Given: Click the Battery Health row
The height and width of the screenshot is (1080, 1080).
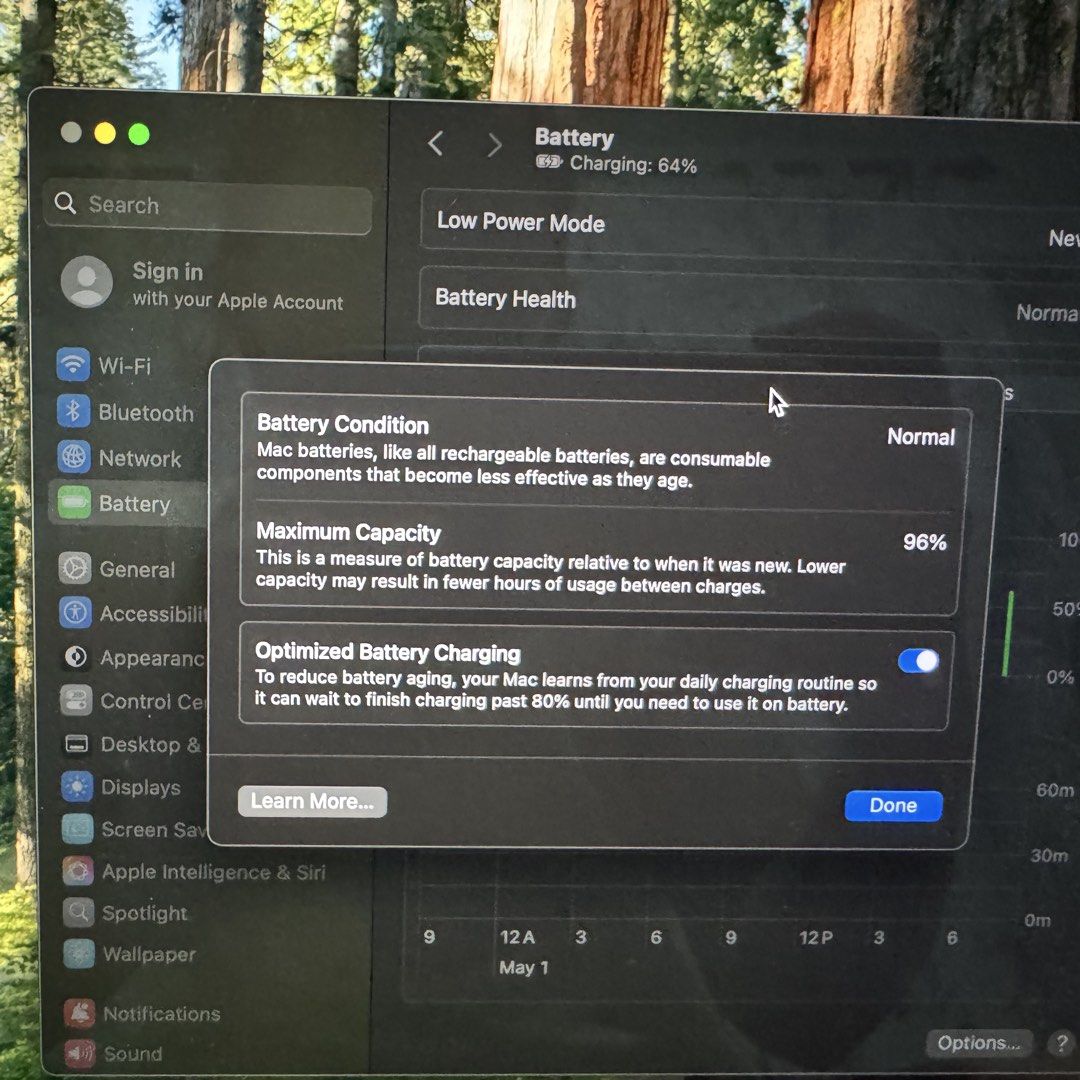Looking at the screenshot, I should [x=750, y=304].
